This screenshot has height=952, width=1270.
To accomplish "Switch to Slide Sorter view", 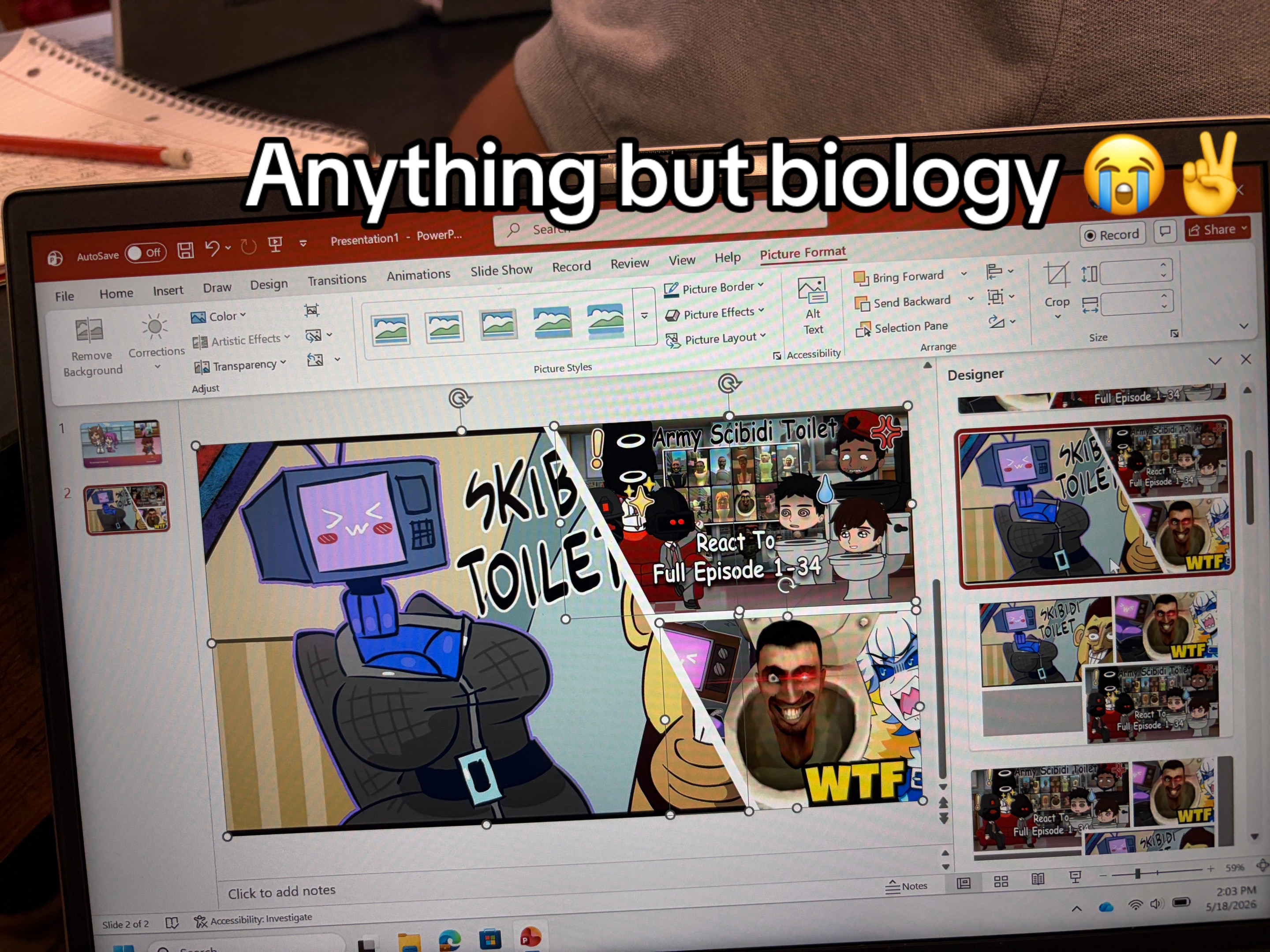I will [1001, 881].
